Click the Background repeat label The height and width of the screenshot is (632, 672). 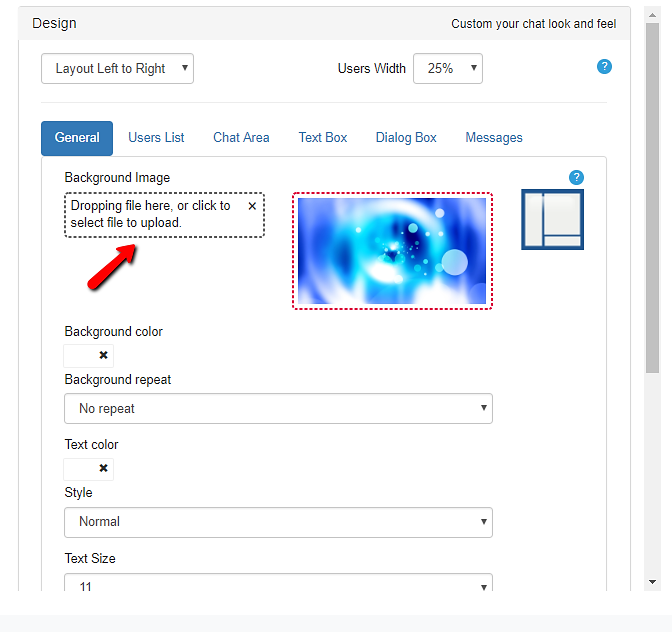coord(118,380)
